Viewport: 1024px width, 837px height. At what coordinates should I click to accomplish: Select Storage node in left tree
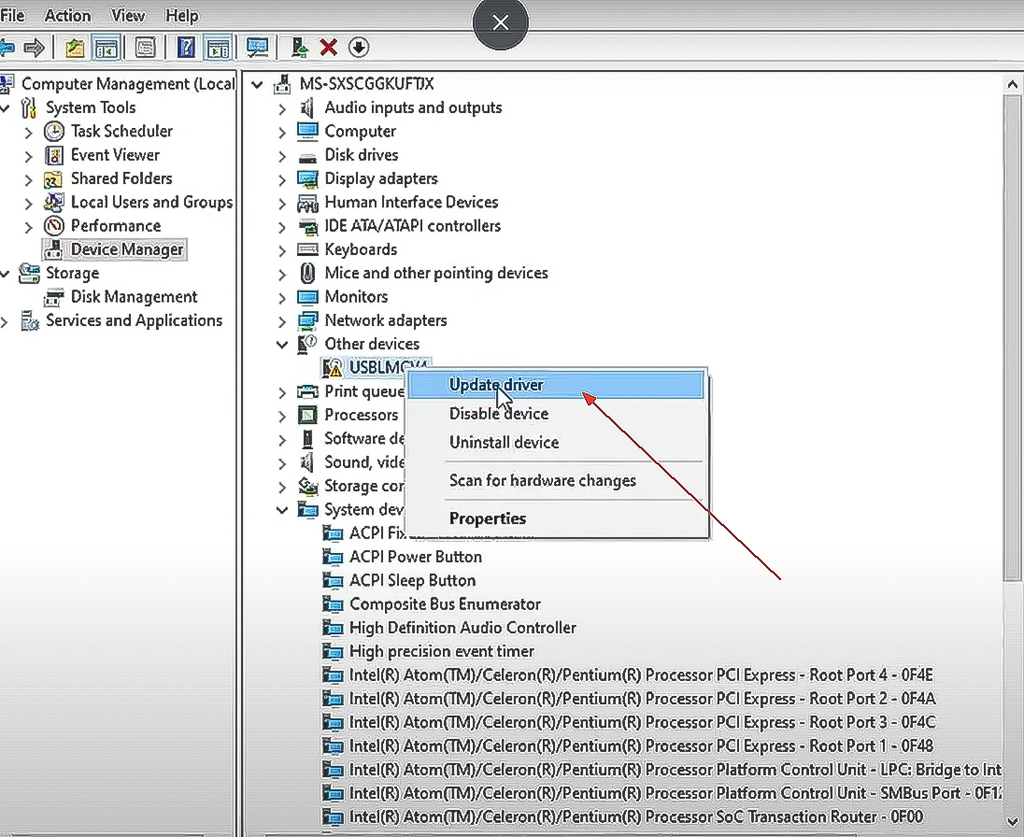pos(72,273)
